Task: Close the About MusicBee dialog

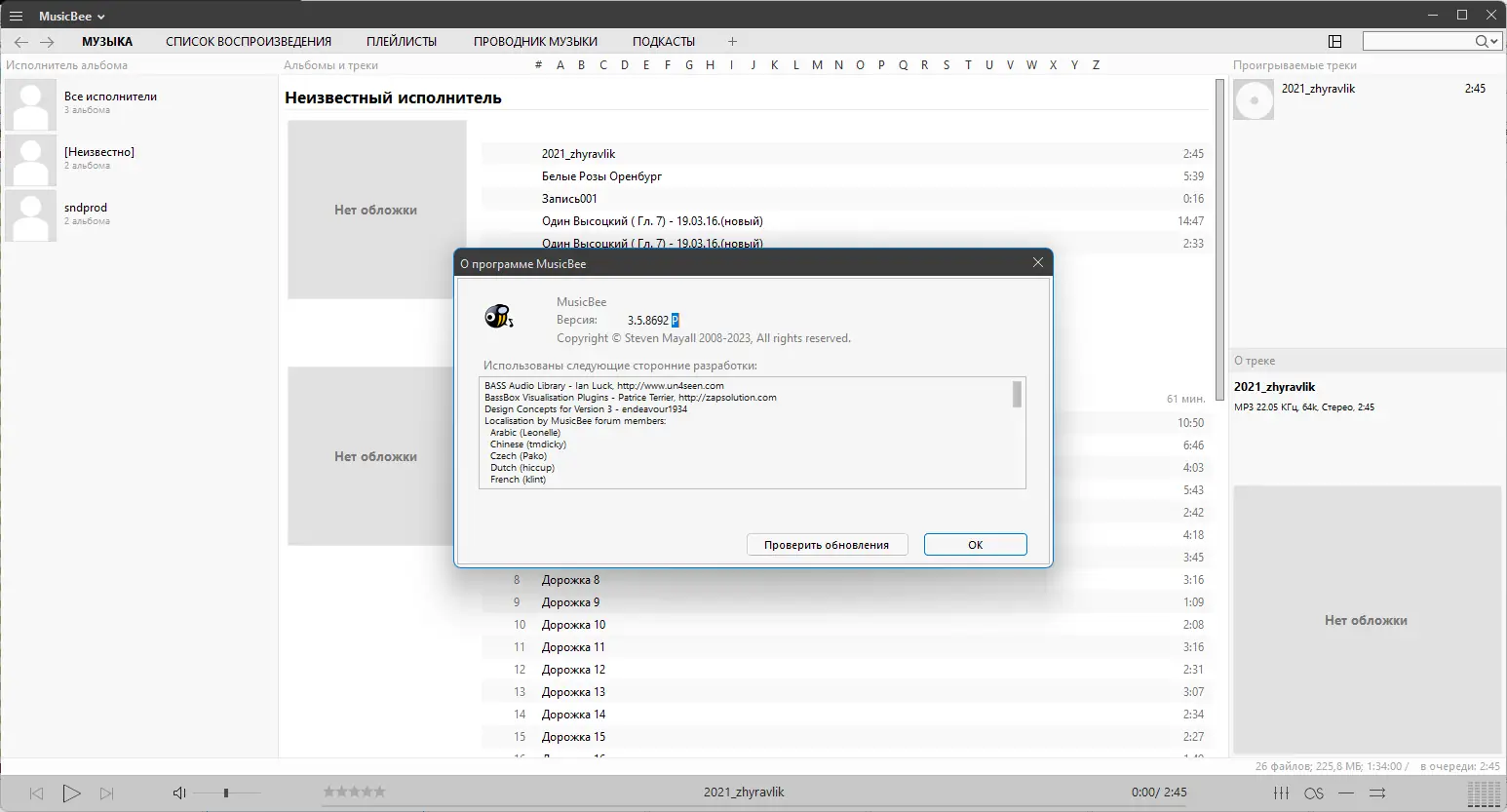Action: [1038, 263]
